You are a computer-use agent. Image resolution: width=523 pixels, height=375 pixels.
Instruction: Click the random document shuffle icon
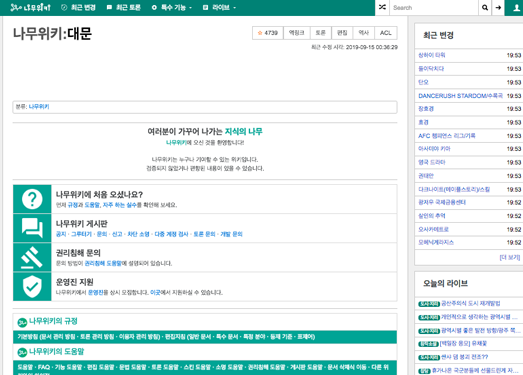coord(382,7)
